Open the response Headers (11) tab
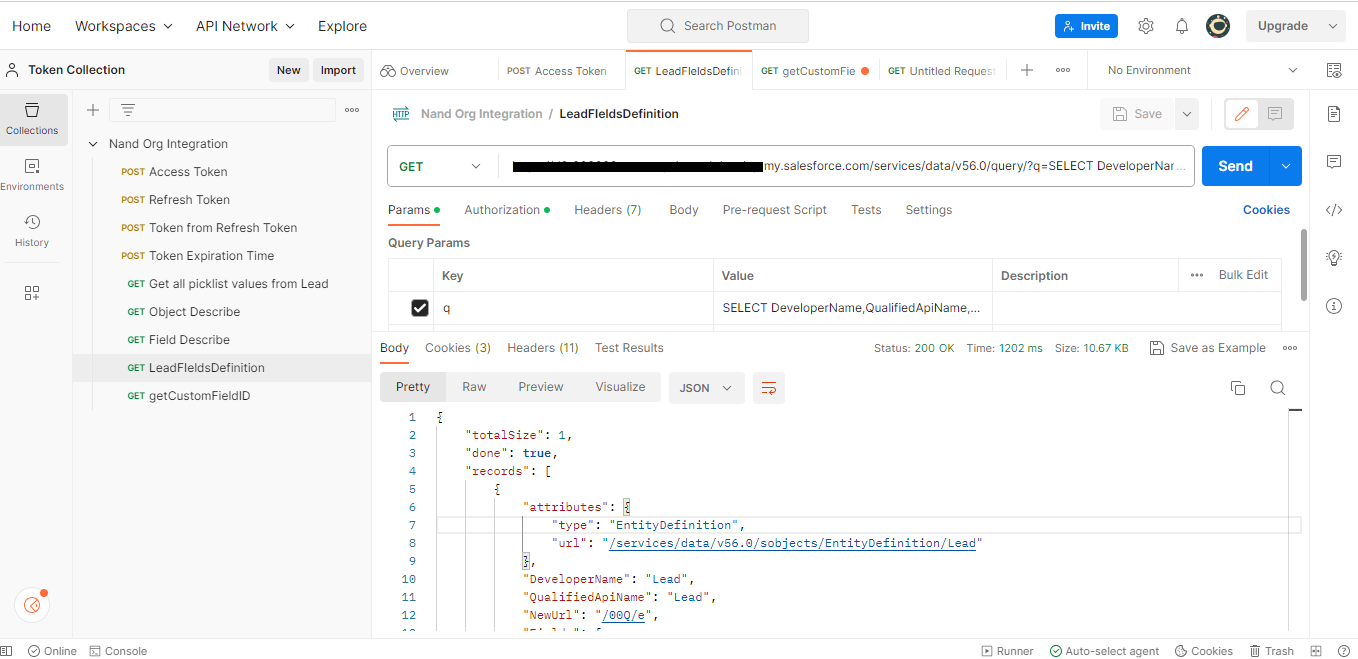Image resolution: width=1358 pixels, height=659 pixels. 543,348
